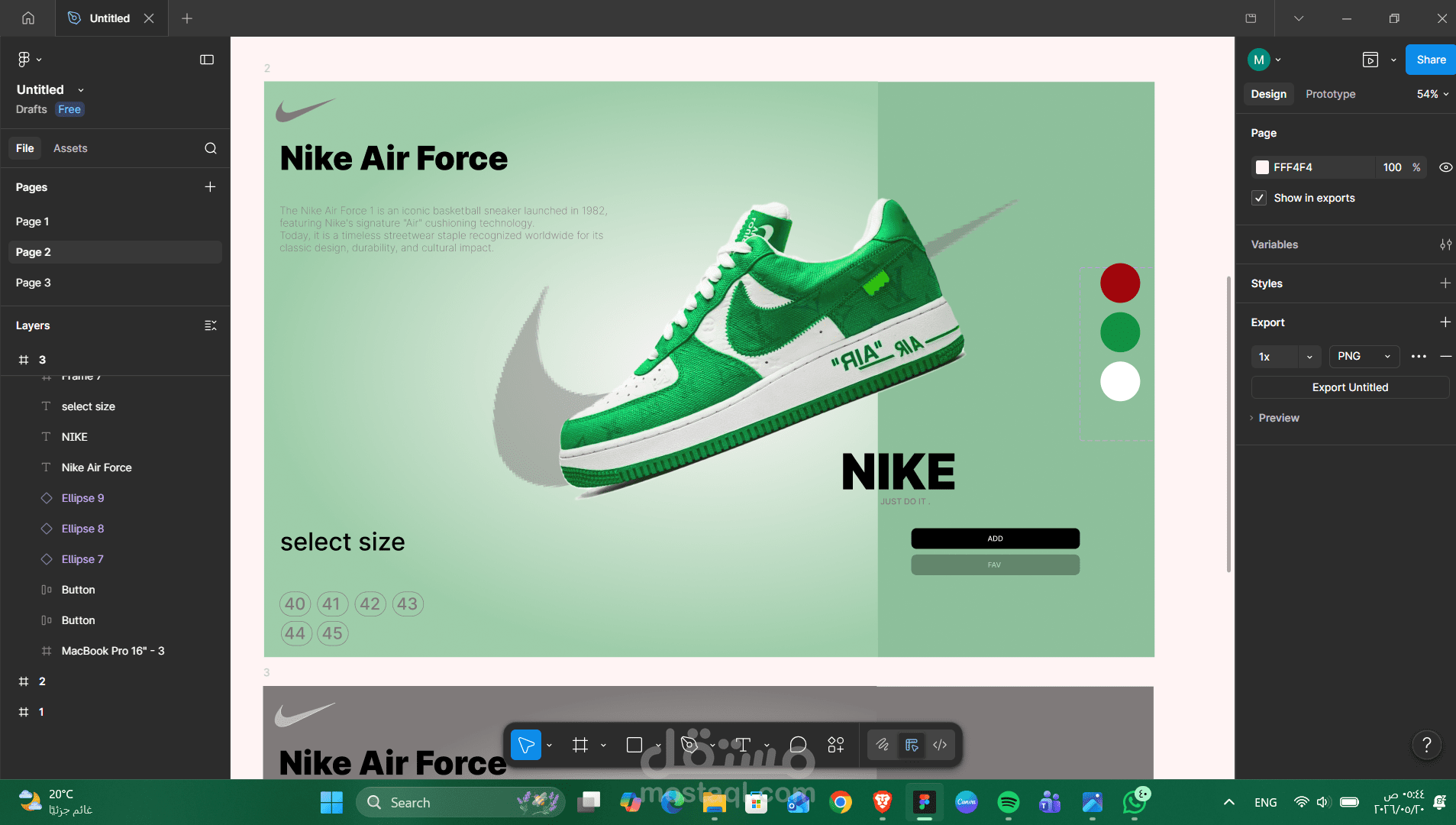Screen dimensions: 1456x825
Task: Click the Free plan badge
Action: point(69,109)
